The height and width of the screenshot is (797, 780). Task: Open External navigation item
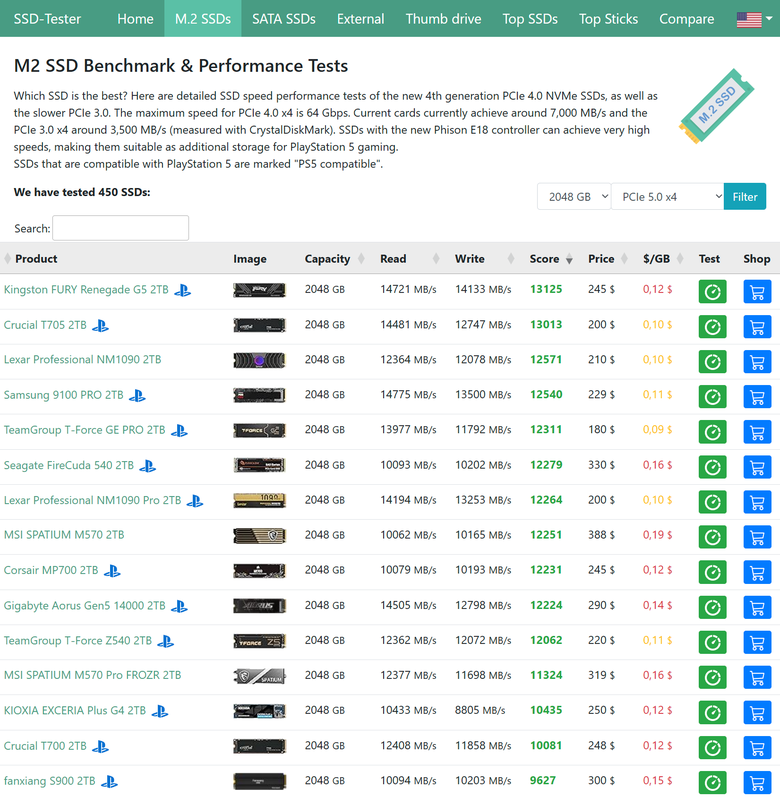pos(360,19)
